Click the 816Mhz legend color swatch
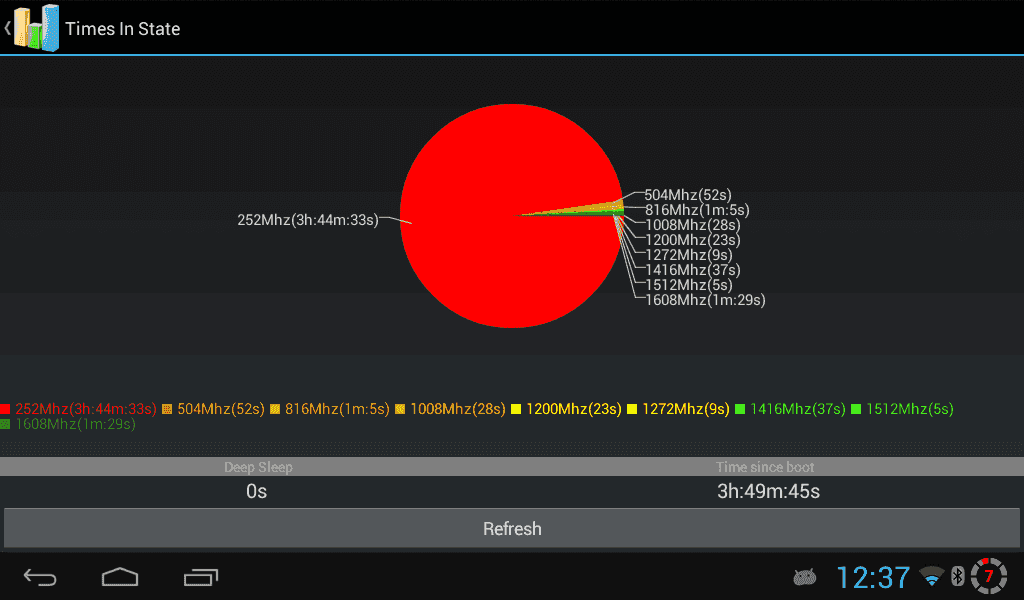Image resolution: width=1024 pixels, height=600 pixels. [x=275, y=409]
